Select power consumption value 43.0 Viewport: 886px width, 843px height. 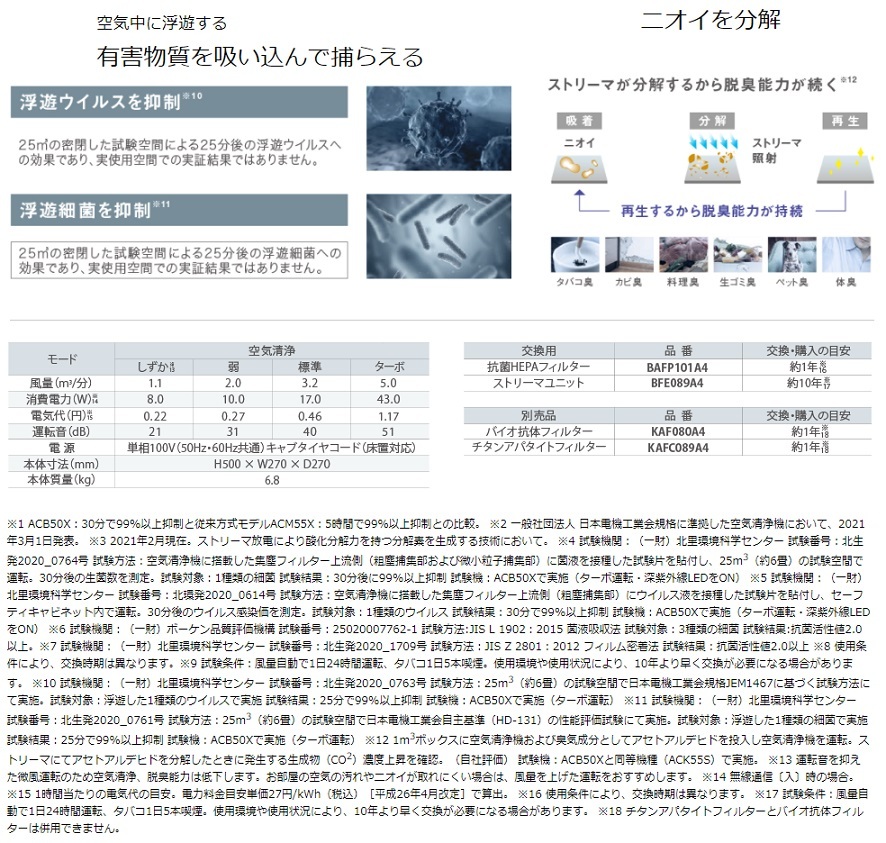[x=388, y=399]
